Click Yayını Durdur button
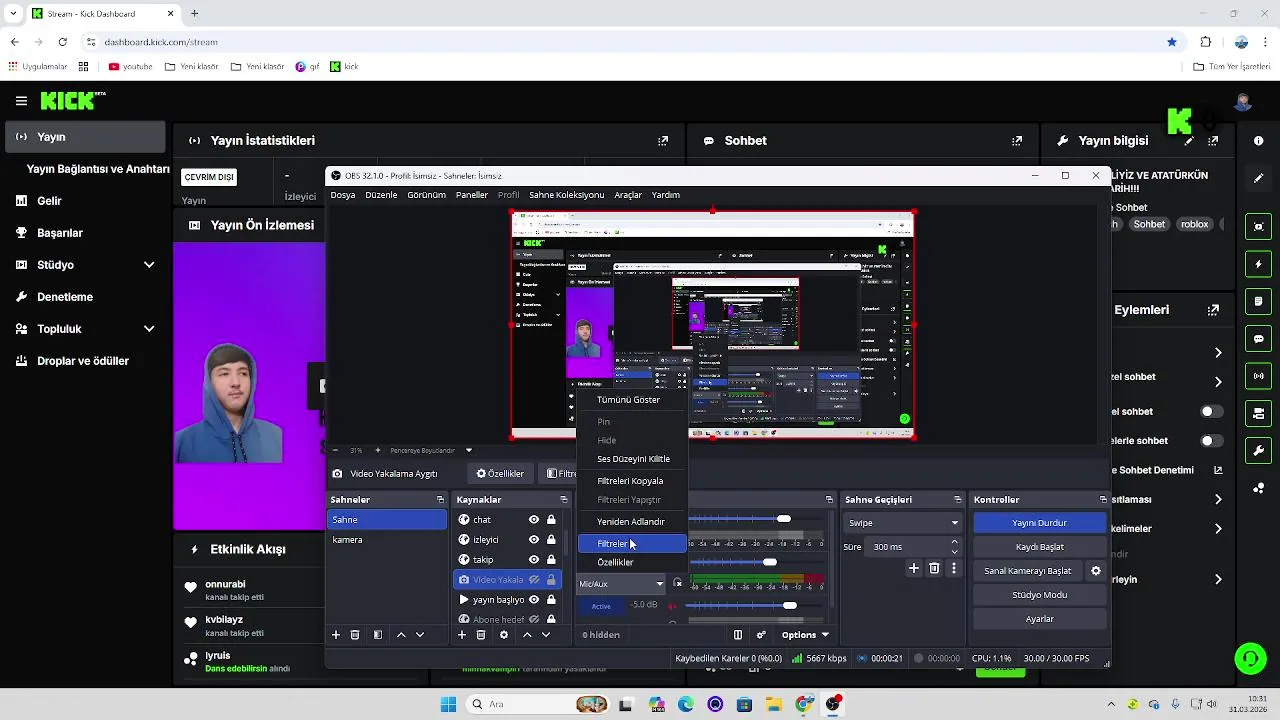This screenshot has height=720, width=1280. pos(1039,523)
